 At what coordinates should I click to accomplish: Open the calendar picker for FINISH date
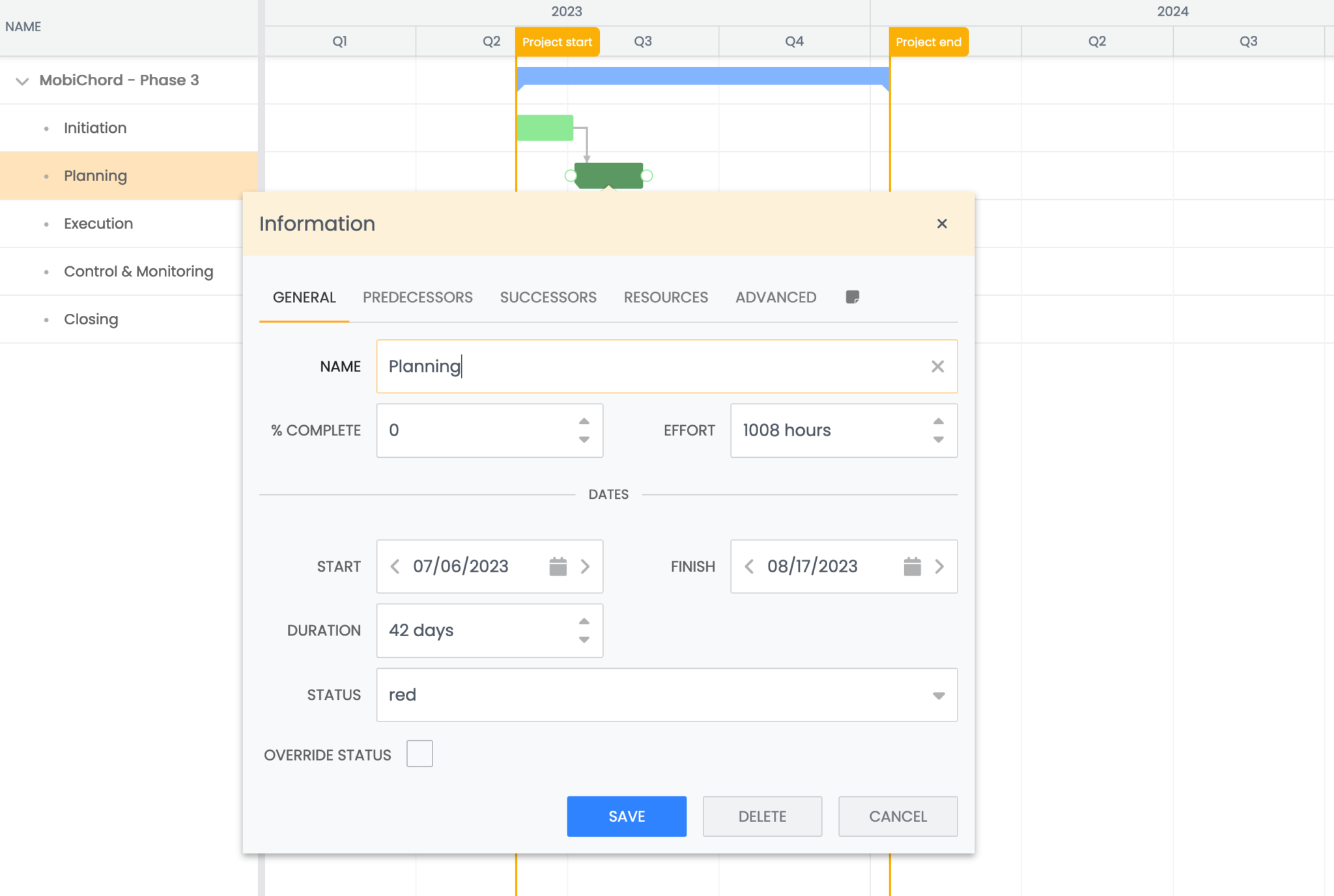(912, 567)
